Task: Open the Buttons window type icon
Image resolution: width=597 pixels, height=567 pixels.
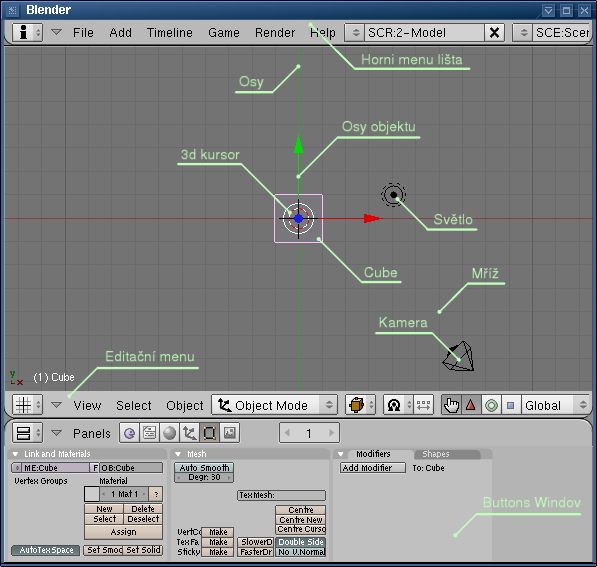Action: click(27, 433)
